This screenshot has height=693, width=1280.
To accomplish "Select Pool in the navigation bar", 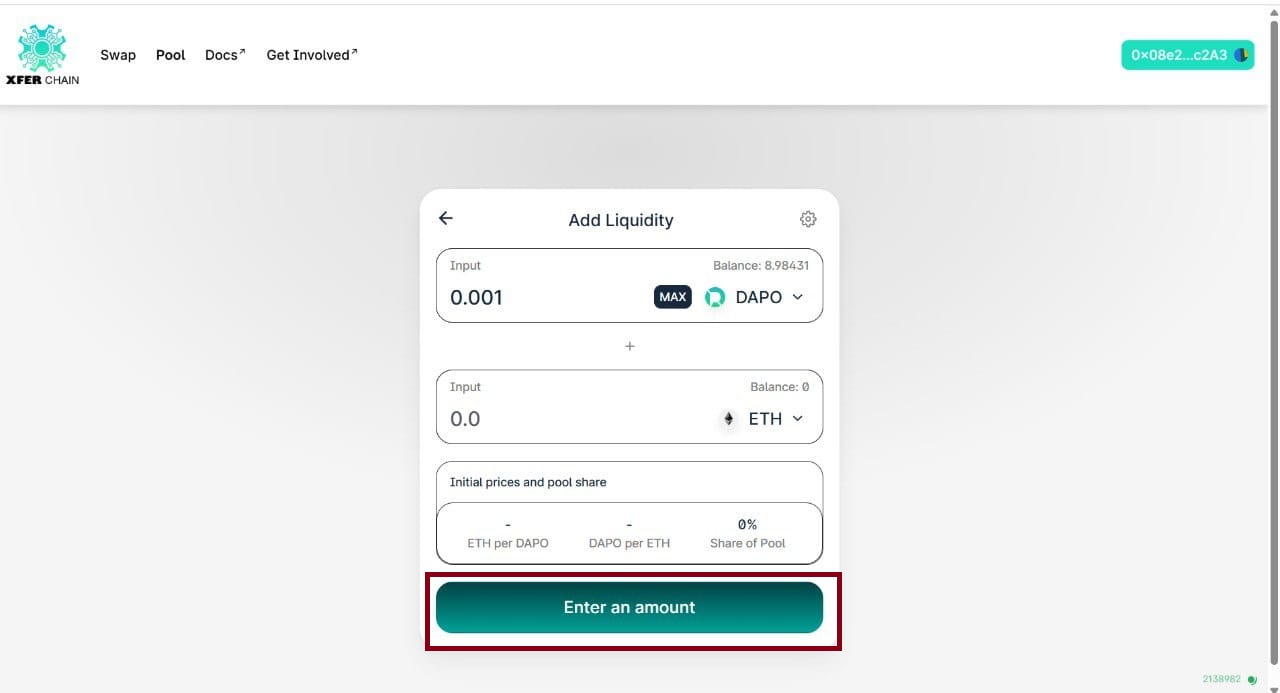I will (x=170, y=55).
